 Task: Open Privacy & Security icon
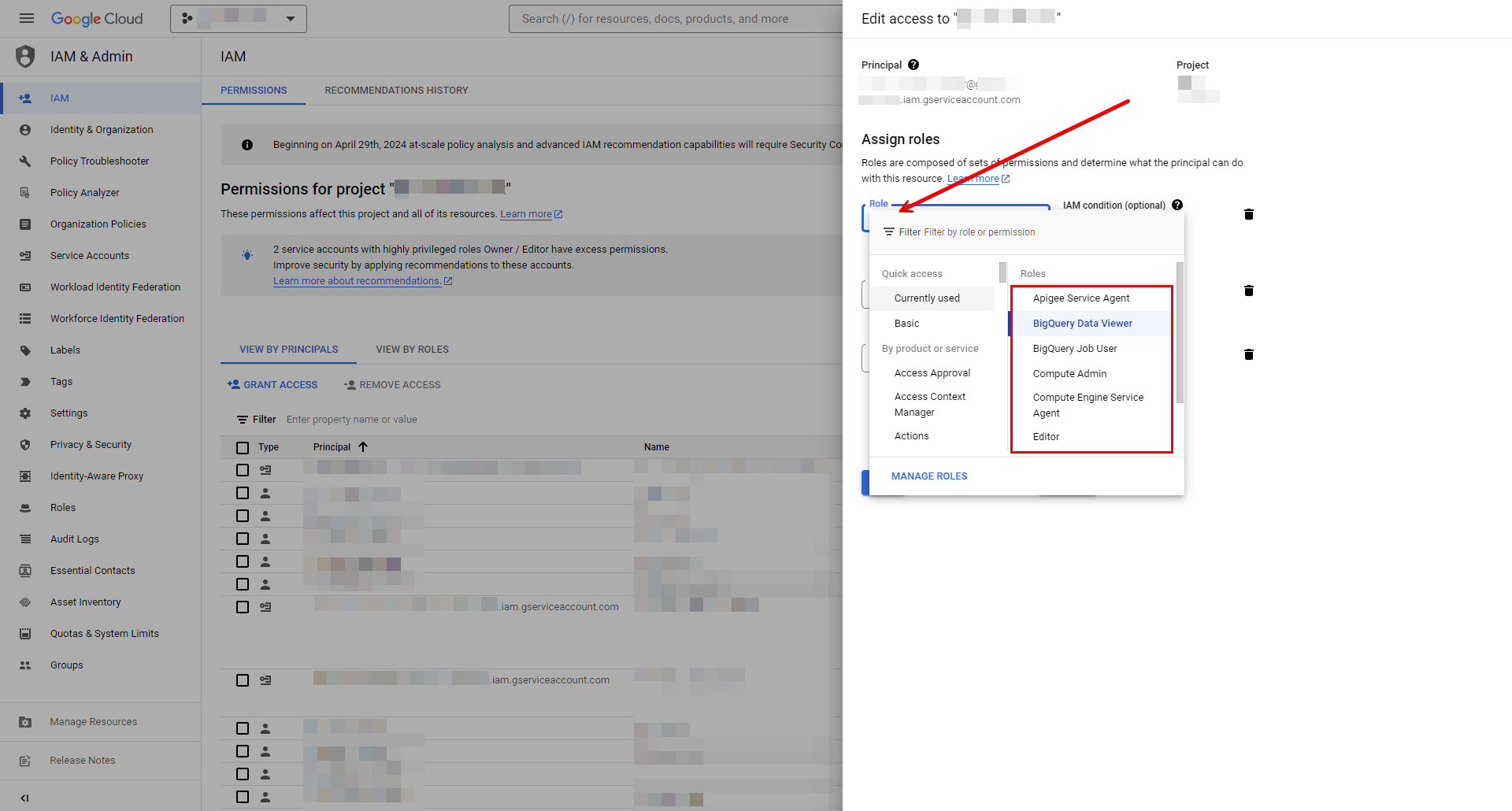25,445
